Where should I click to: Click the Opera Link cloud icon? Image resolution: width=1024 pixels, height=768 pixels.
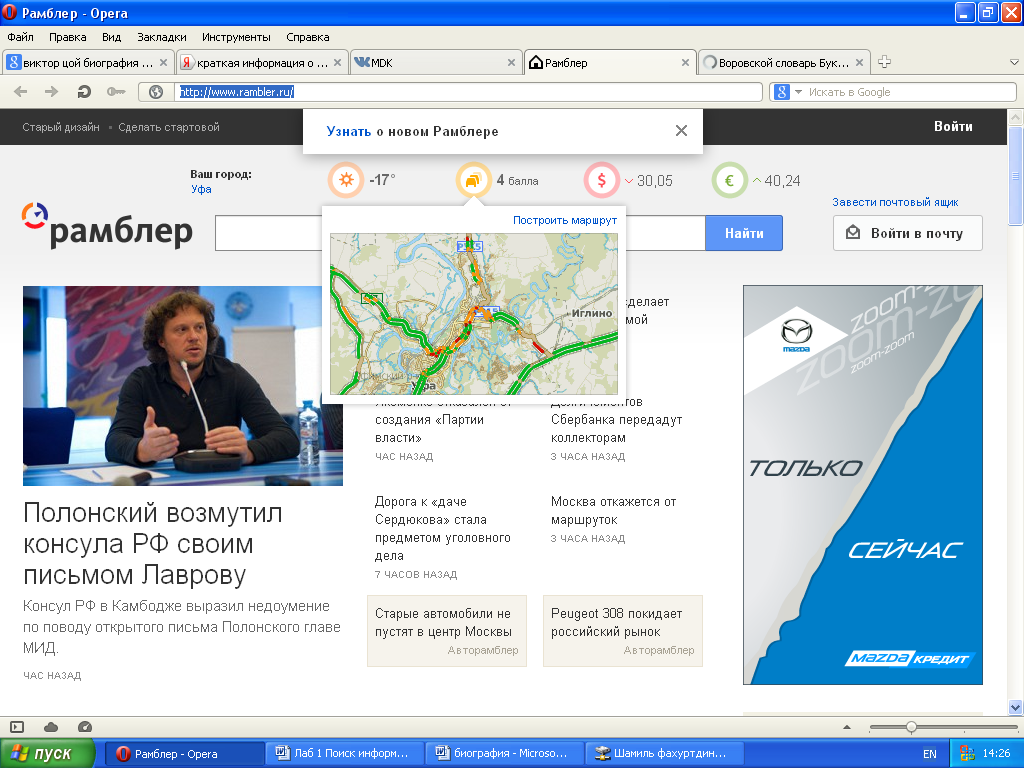51,727
